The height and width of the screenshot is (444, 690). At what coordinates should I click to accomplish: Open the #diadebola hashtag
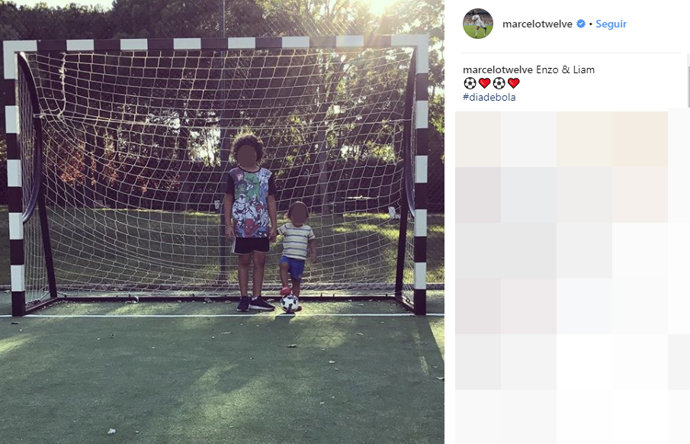point(489,97)
